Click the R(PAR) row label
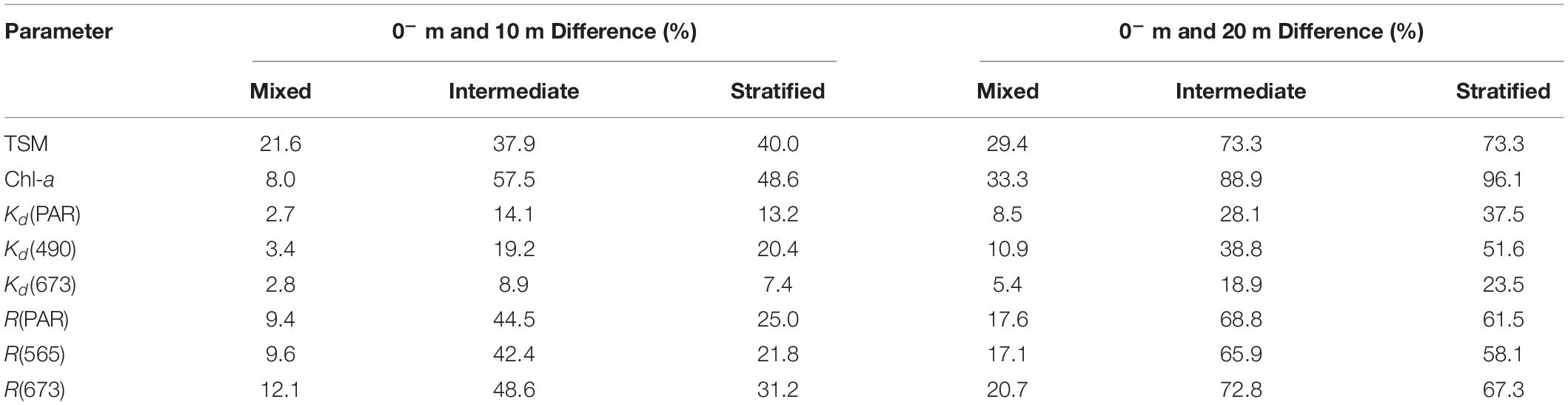This screenshot has width=1568, height=405. point(37,320)
